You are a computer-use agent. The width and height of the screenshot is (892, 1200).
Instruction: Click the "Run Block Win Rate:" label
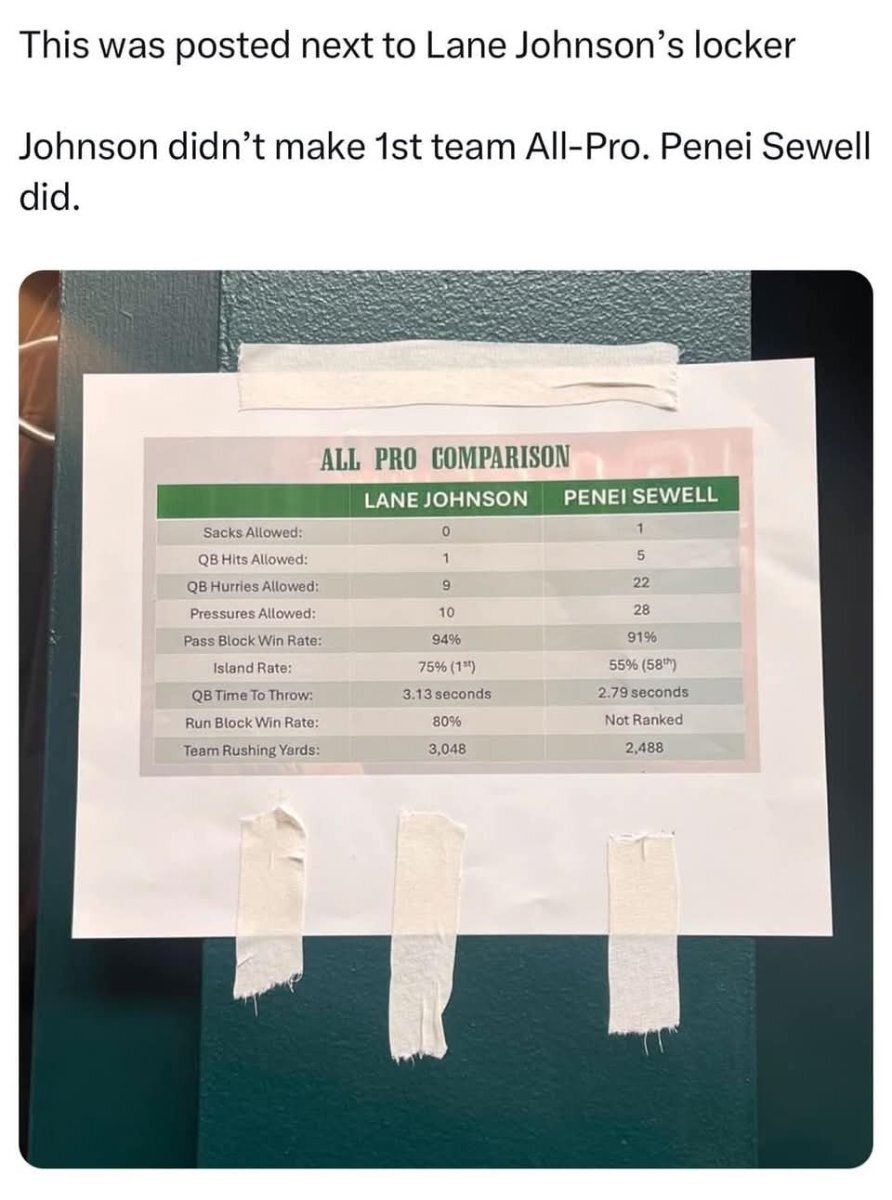coord(252,722)
